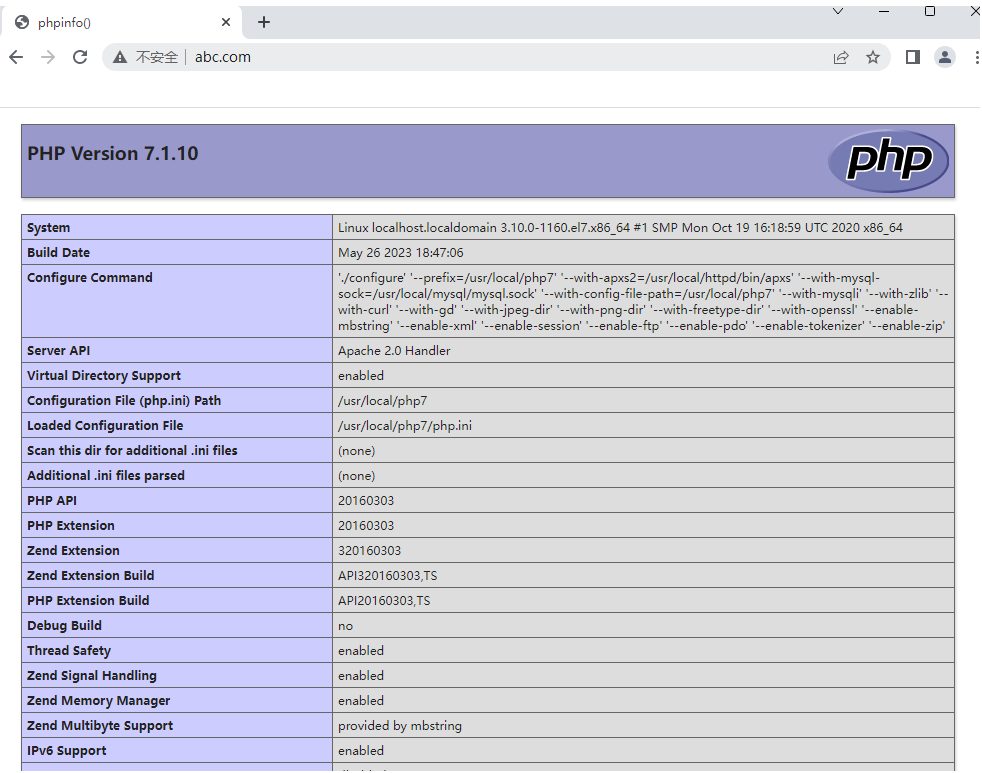982x773 pixels.
Task: Select the PHP Extension label
Action: [71, 526]
